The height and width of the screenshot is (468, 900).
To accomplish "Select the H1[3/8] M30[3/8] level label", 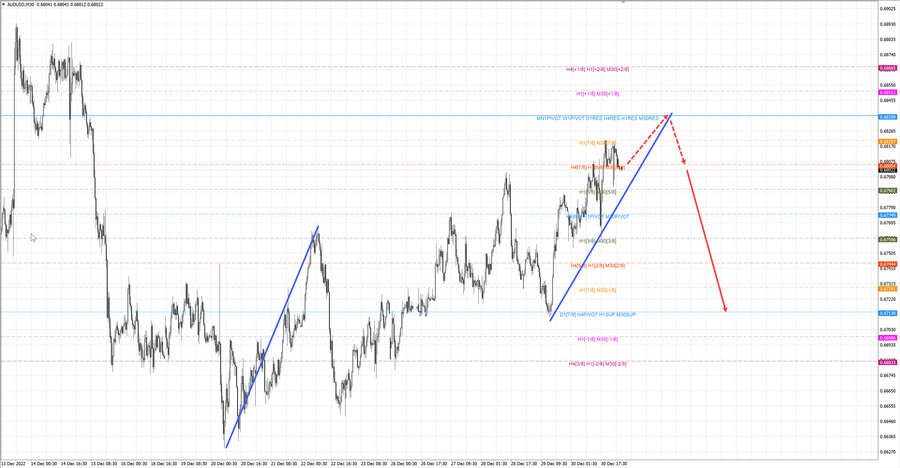I will pyautogui.click(x=598, y=241).
